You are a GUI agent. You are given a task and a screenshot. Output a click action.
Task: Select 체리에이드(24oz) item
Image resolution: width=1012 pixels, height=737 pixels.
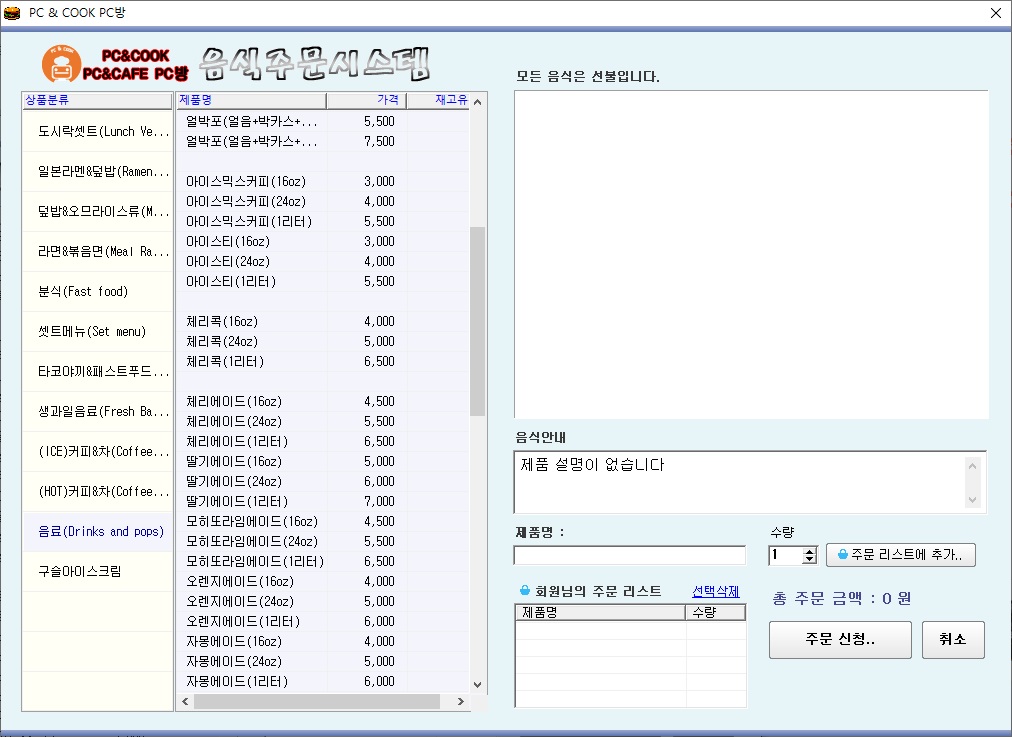(x=323, y=421)
